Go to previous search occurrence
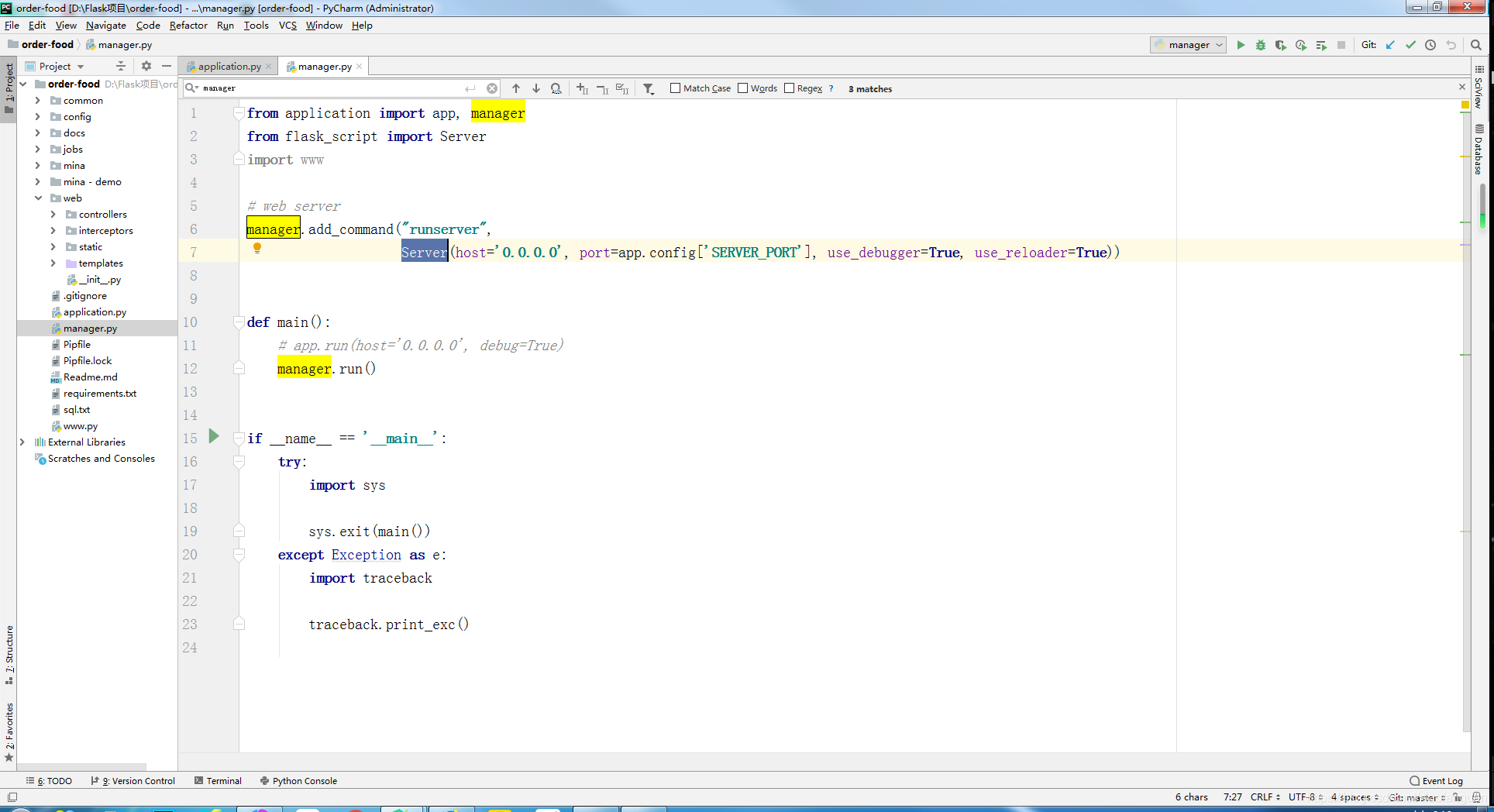 pos(516,88)
